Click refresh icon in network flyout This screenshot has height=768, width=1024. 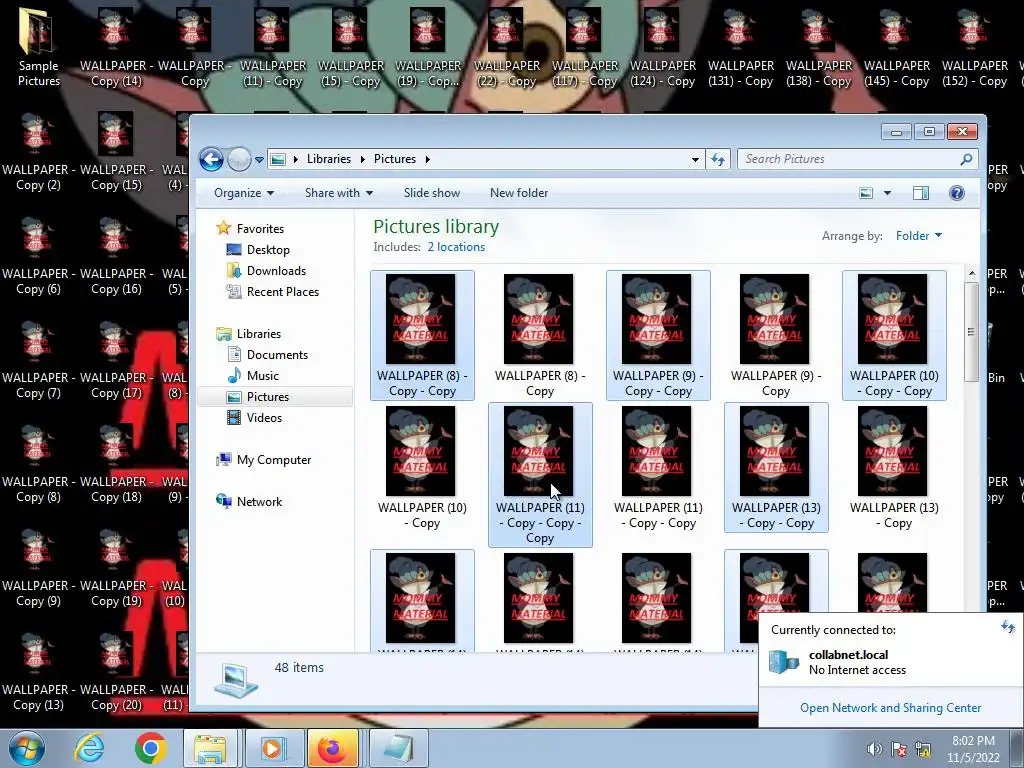[x=1007, y=627]
